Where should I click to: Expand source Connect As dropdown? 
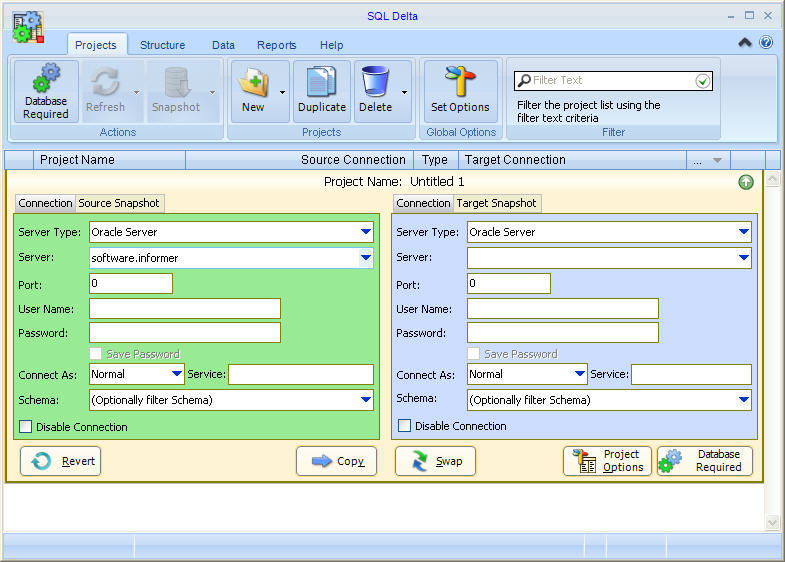[x=176, y=374]
